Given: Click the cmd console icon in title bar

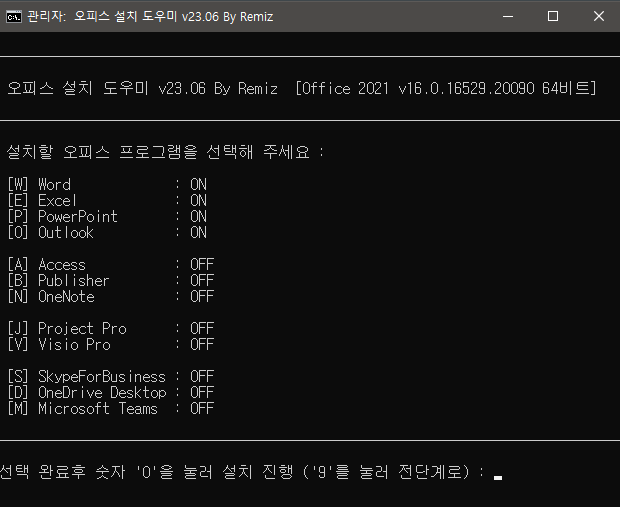Looking at the screenshot, I should pos(14,17).
